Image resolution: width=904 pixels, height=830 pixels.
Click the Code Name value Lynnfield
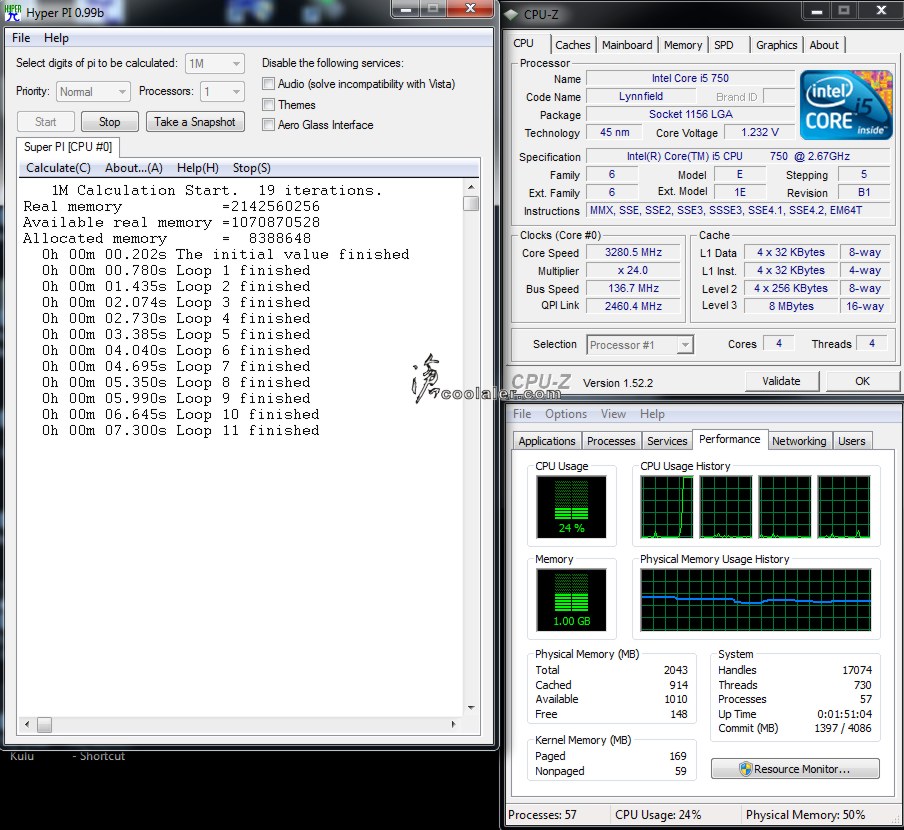[x=641, y=96]
